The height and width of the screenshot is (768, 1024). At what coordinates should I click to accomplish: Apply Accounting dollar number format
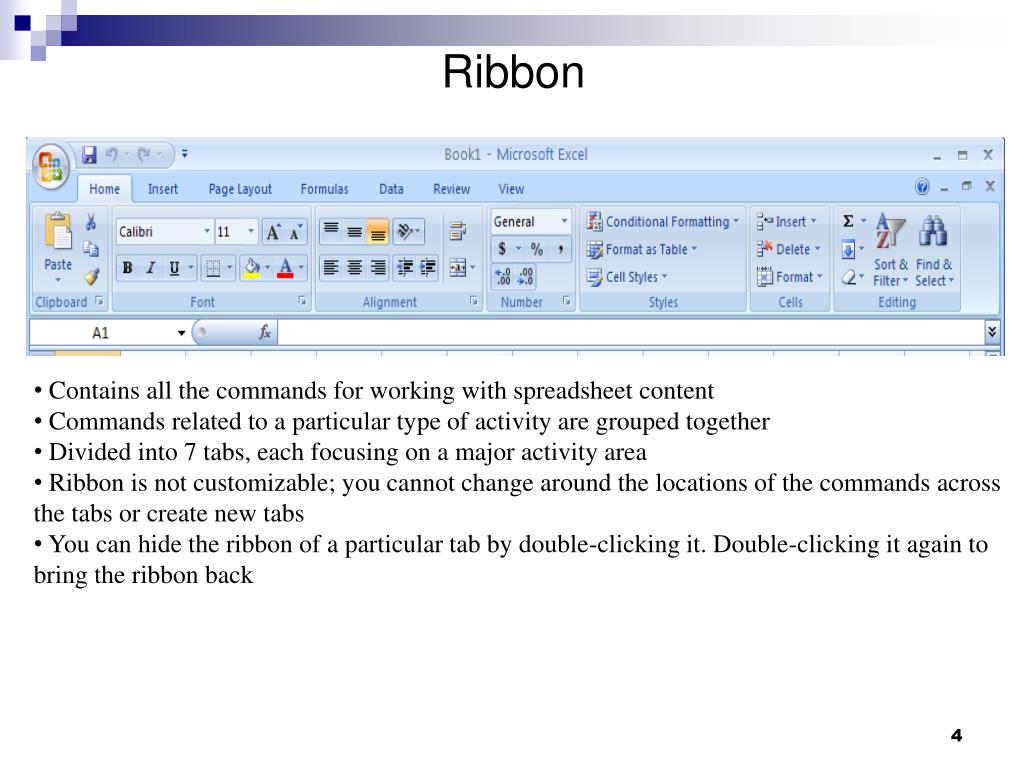(x=502, y=249)
